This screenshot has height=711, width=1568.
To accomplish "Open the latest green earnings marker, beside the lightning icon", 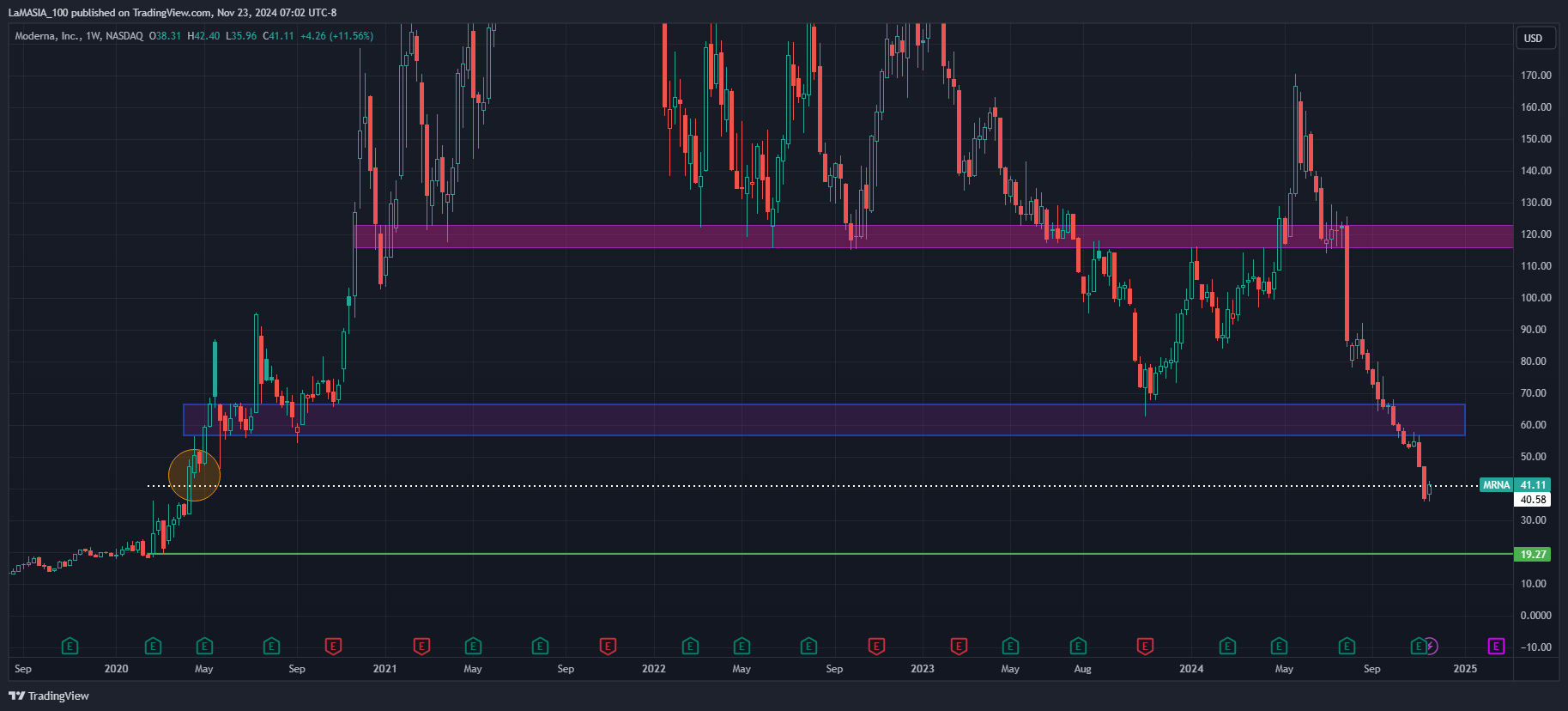I will point(1419,646).
